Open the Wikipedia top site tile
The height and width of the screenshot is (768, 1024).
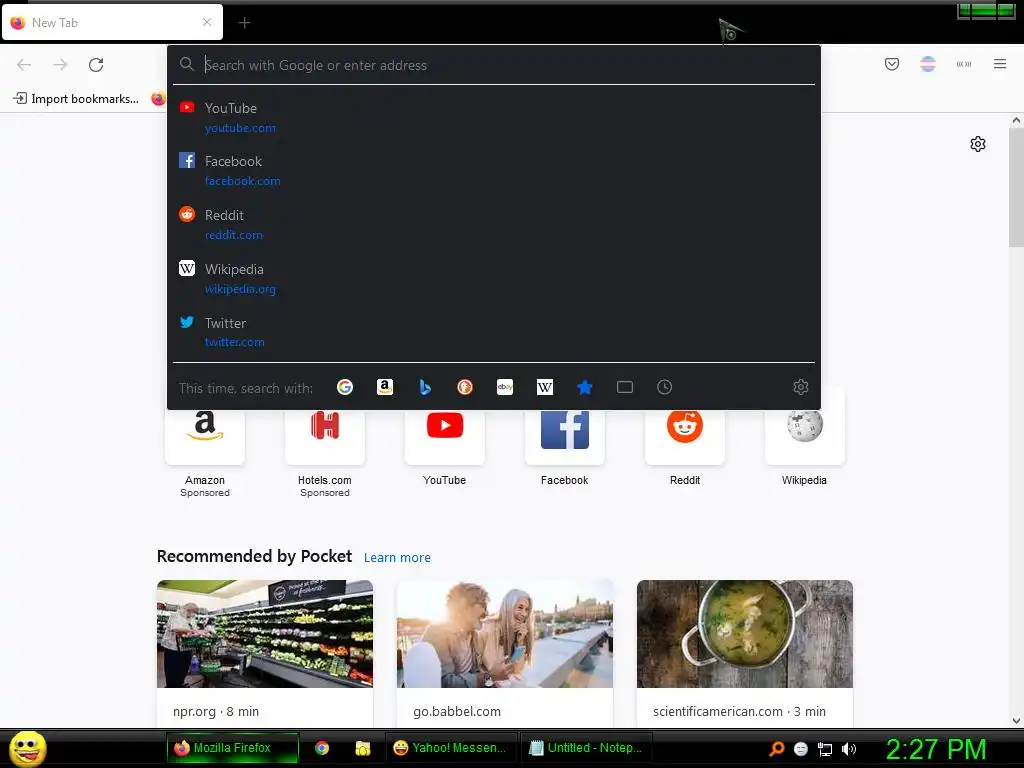[x=805, y=439]
